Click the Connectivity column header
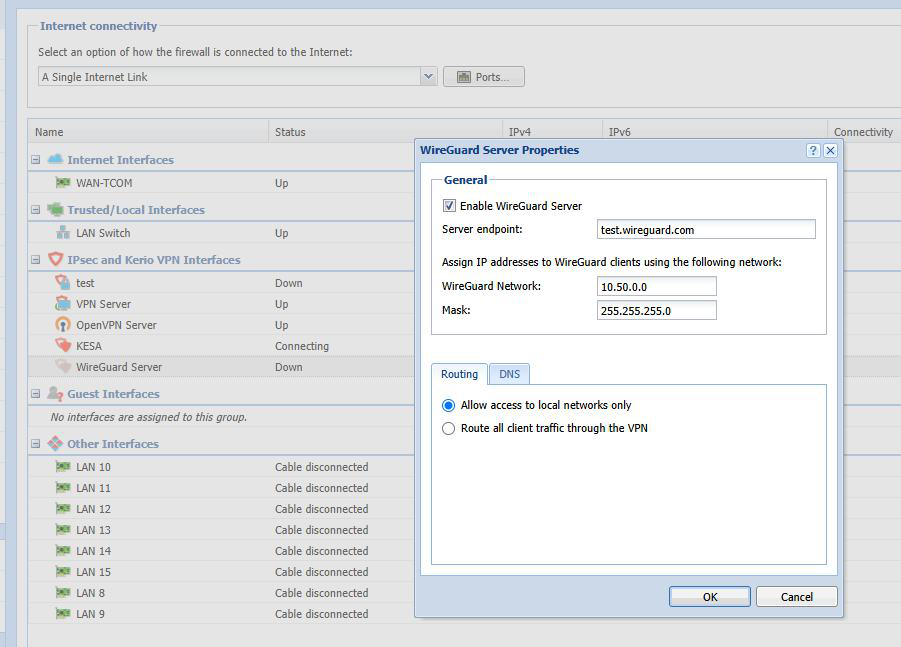The image size is (901, 647). click(864, 132)
